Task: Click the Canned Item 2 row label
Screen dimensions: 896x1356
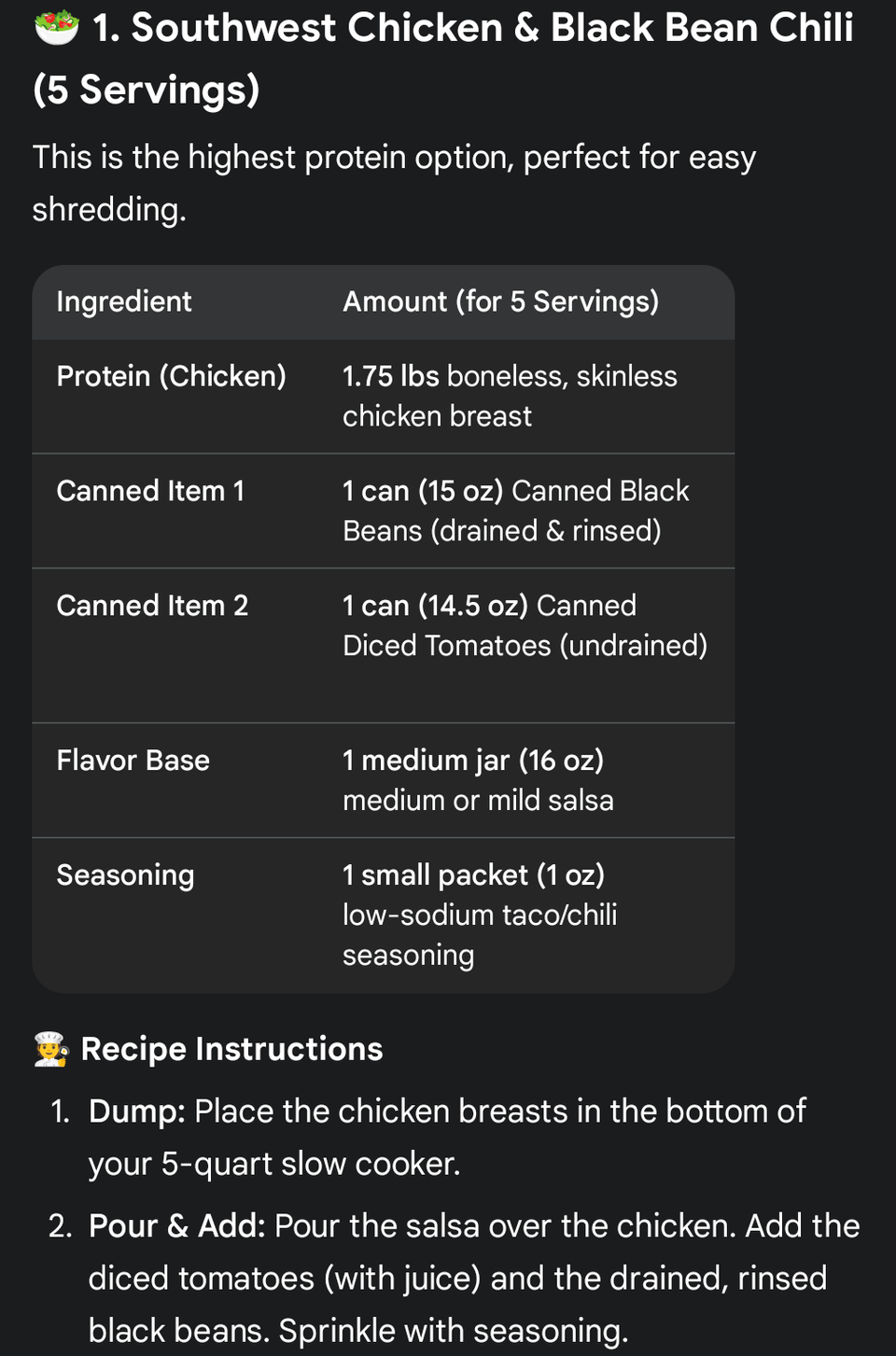Action: point(152,606)
